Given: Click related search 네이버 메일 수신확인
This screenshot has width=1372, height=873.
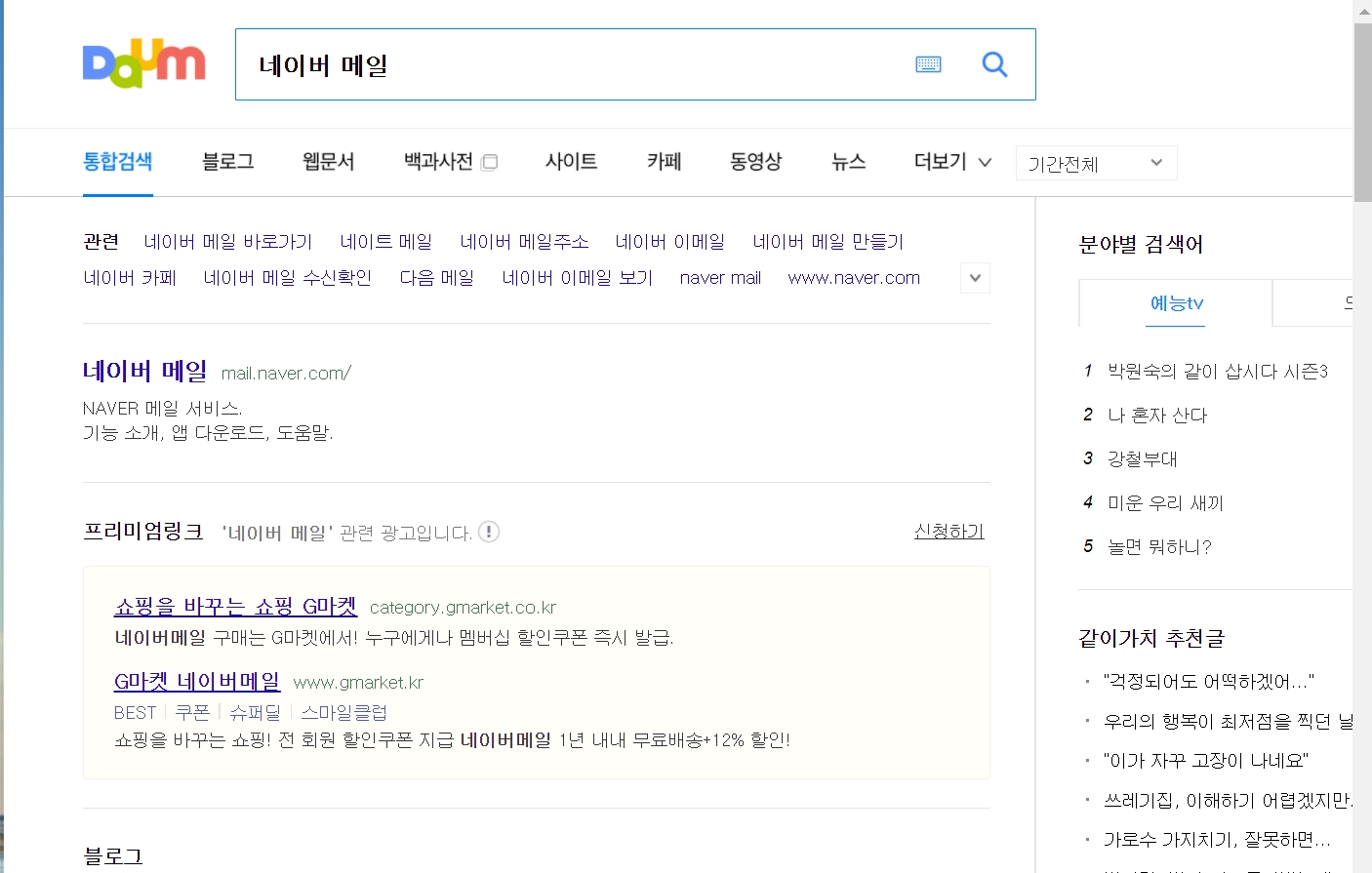Looking at the screenshot, I should tap(288, 278).
